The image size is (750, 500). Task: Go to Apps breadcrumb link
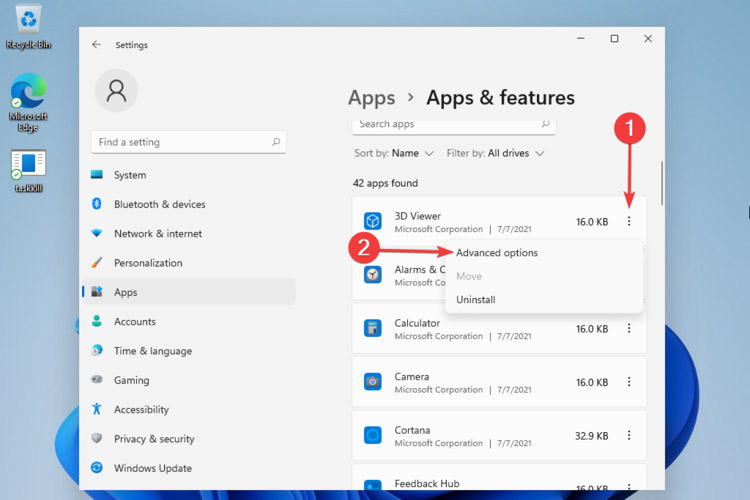click(x=371, y=98)
